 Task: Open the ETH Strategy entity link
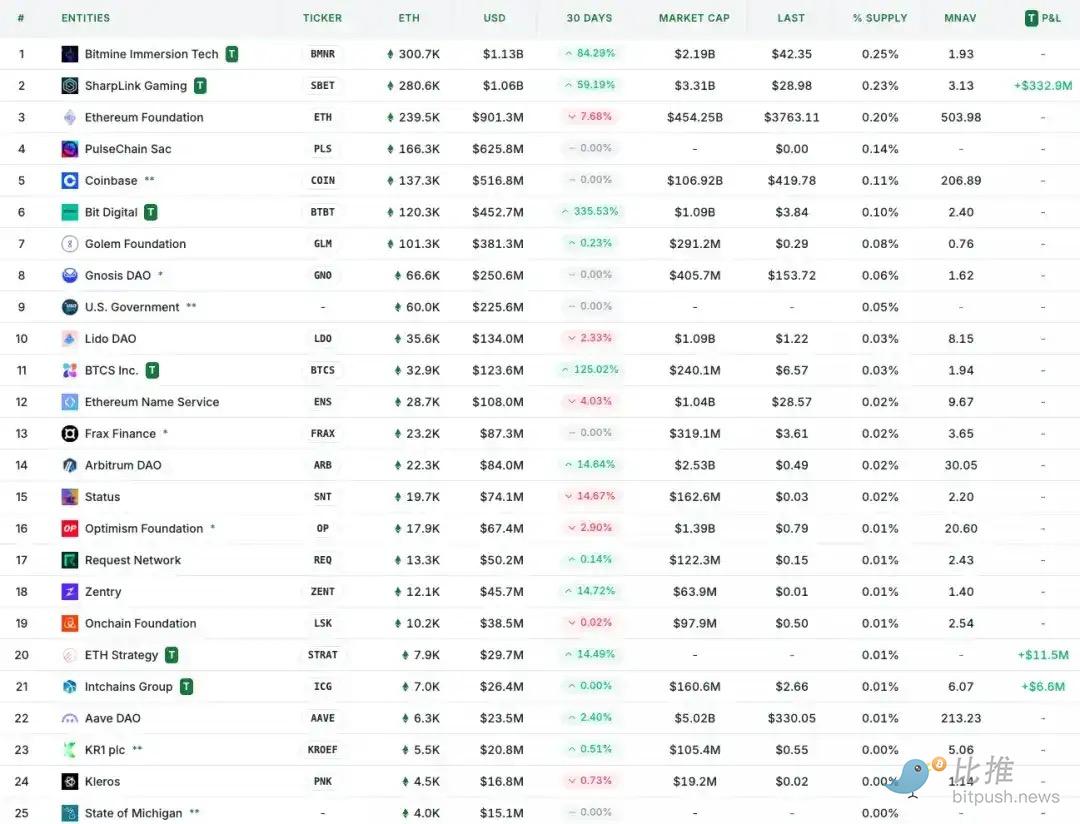pyautogui.click(x=121, y=655)
